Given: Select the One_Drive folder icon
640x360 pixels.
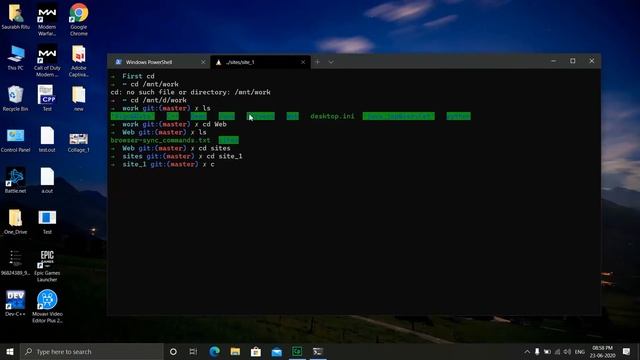Looking at the screenshot, I should tap(16, 222).
